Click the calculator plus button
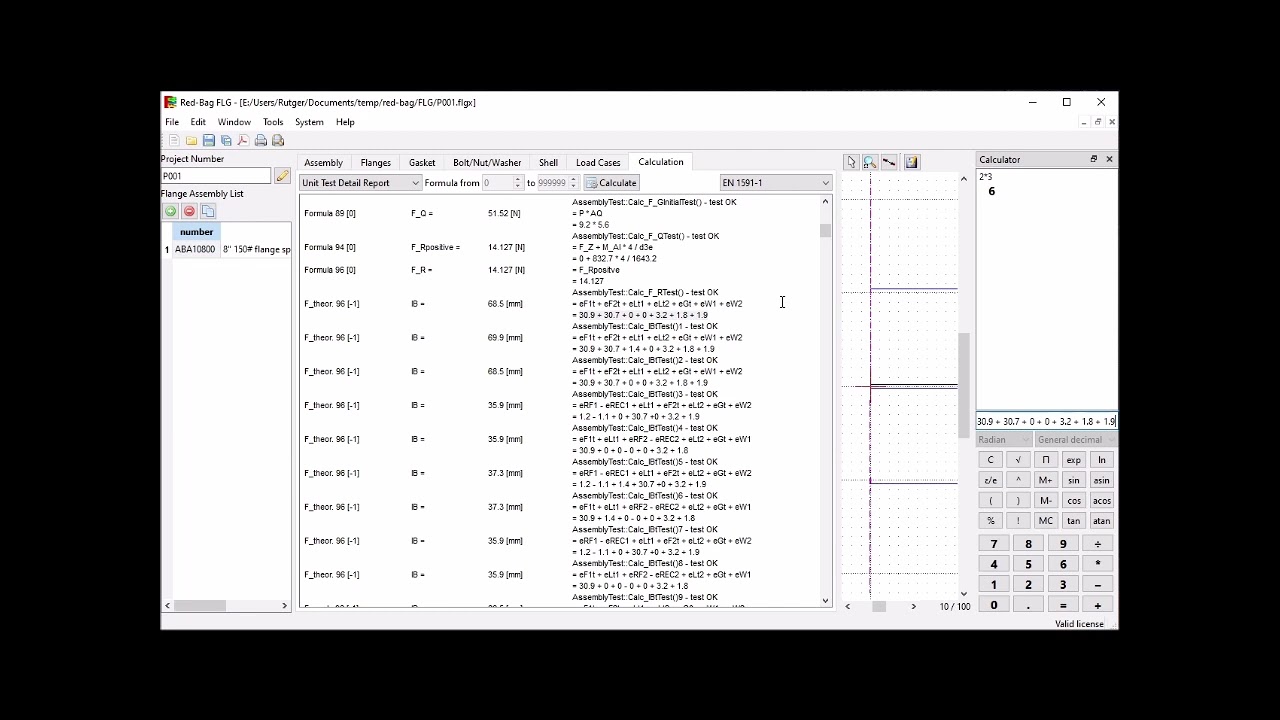Viewport: 1280px width, 720px height. click(1097, 605)
